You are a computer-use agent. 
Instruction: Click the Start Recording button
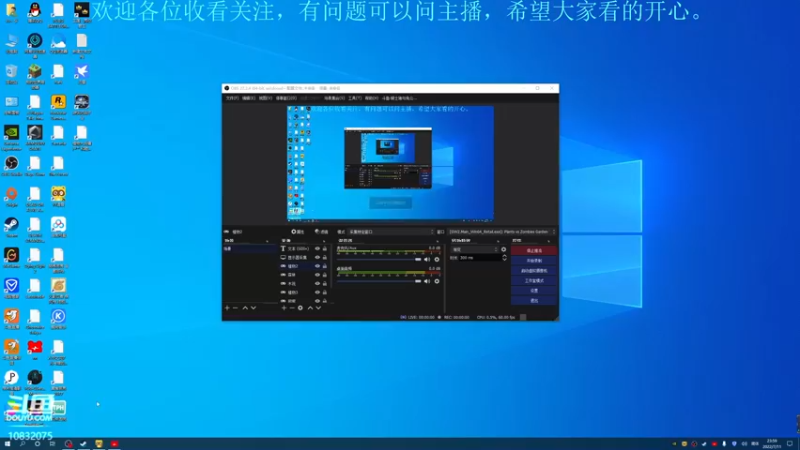coord(534,261)
